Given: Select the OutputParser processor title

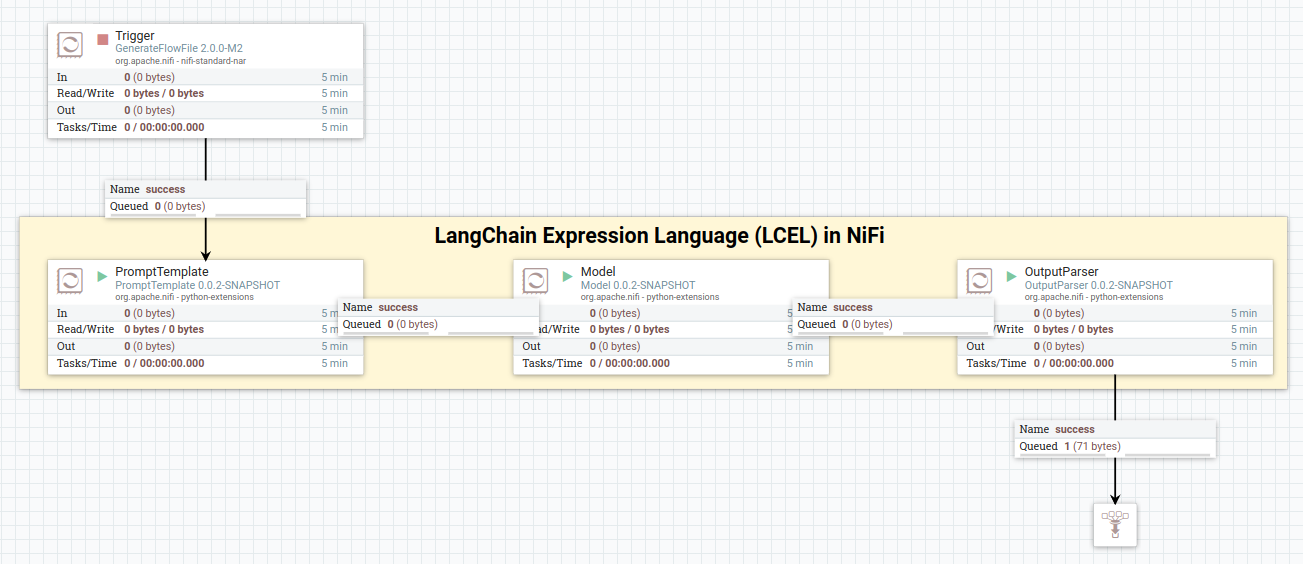Looking at the screenshot, I should [x=1061, y=271].
